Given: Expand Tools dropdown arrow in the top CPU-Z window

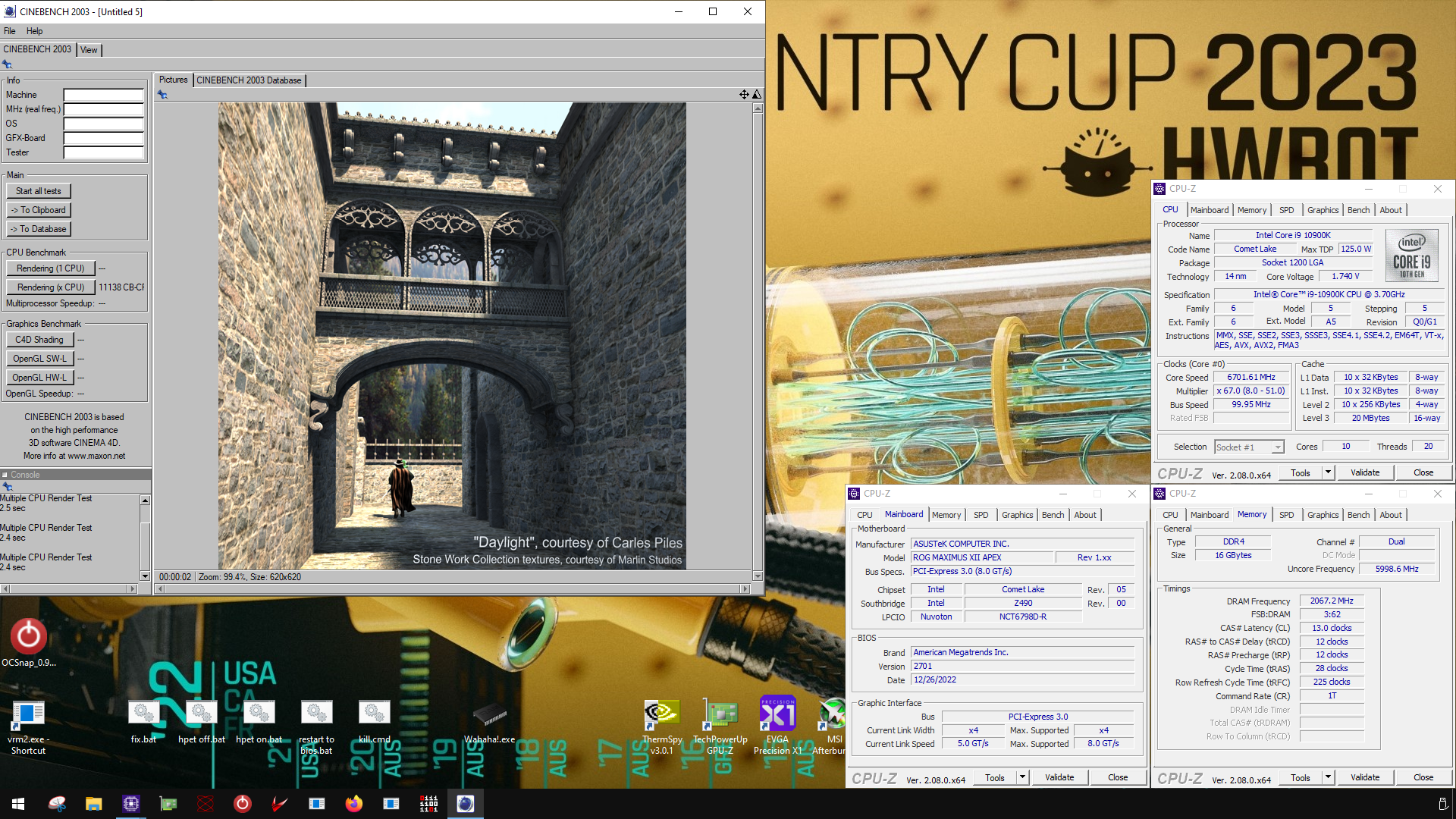Looking at the screenshot, I should (x=1328, y=472).
